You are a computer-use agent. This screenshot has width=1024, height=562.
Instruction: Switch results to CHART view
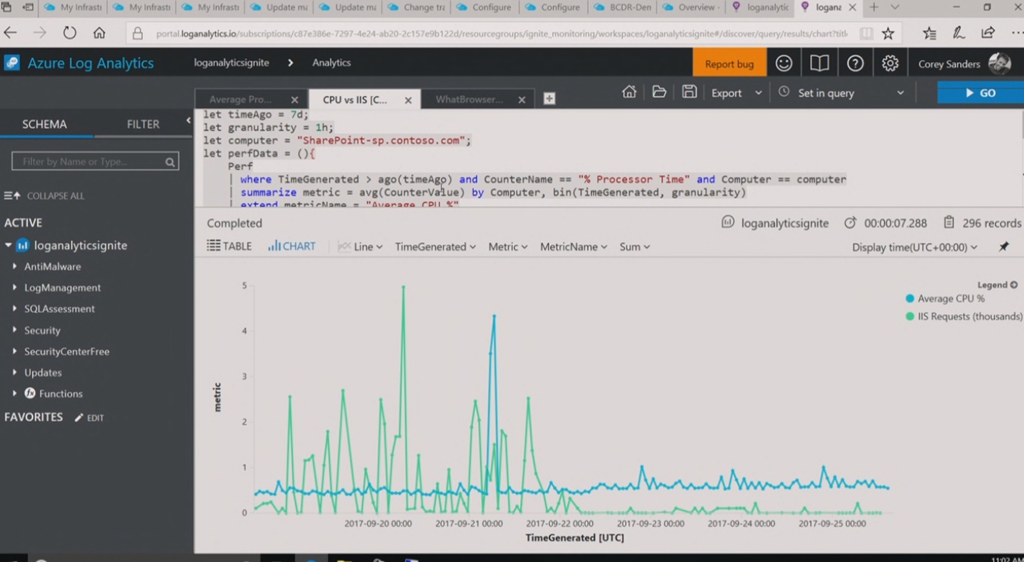click(292, 246)
